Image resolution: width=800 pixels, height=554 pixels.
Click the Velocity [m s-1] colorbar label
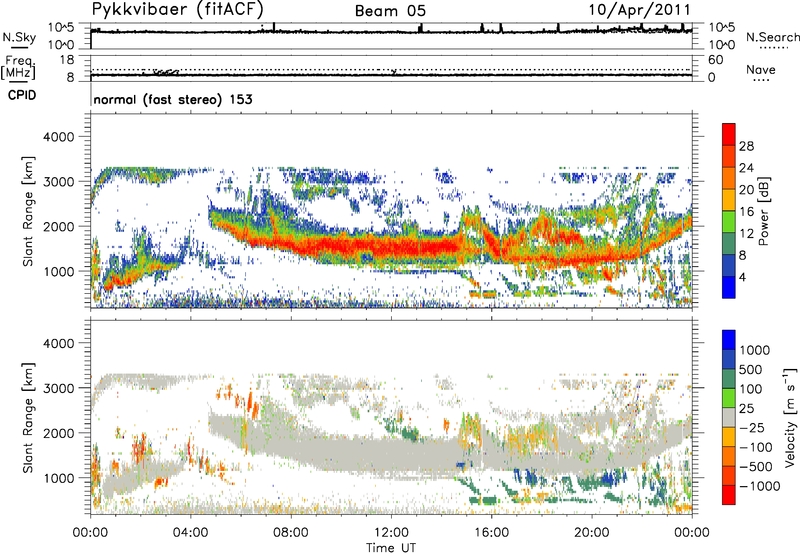pyautogui.click(x=790, y=417)
